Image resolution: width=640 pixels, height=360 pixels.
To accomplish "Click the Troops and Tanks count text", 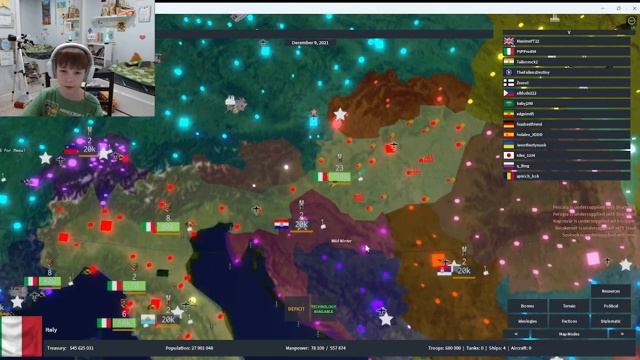I will pos(480,348).
